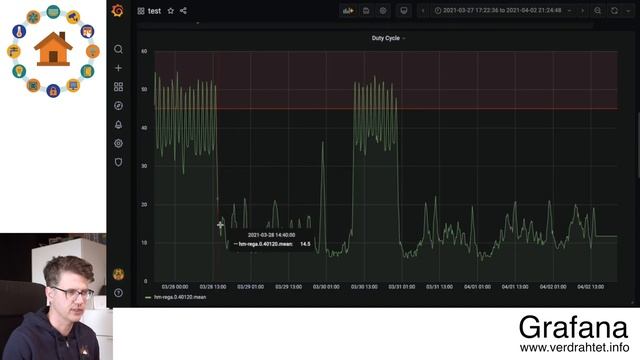Click legend color line of hm-rega series
This screenshot has width=640, height=360.
tap(148, 298)
